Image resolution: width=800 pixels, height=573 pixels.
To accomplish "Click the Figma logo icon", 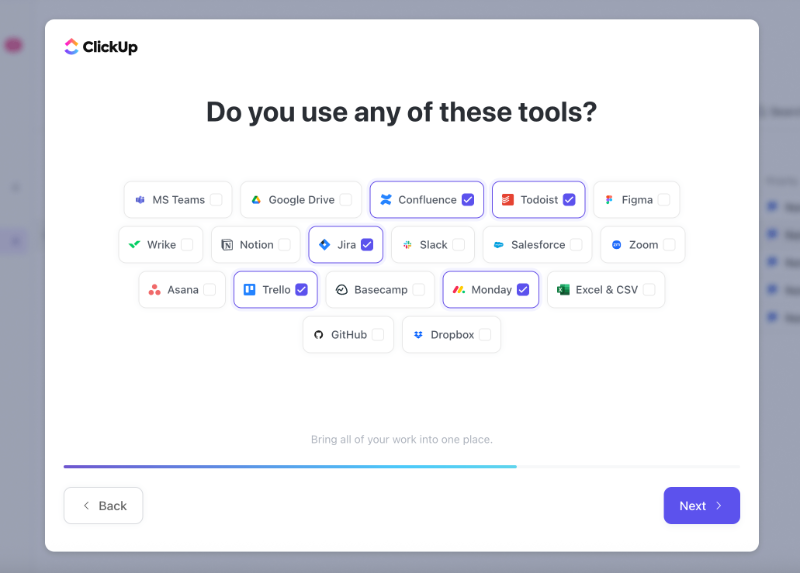I will pyautogui.click(x=609, y=200).
